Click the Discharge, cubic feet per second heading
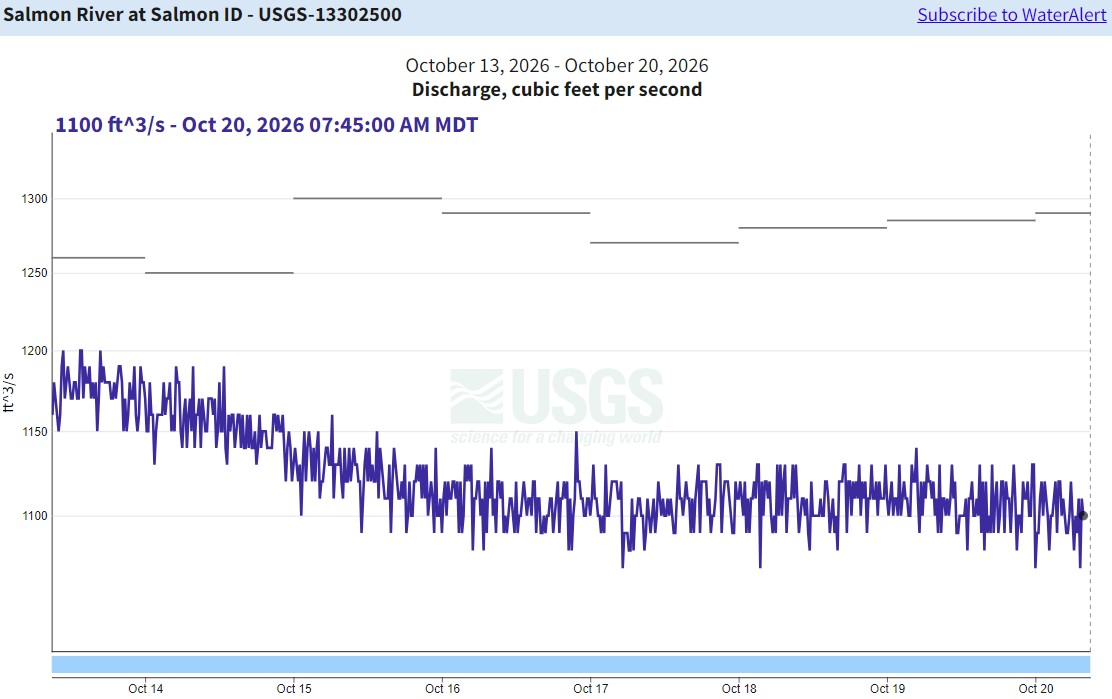This screenshot has height=699, width=1112. [557, 89]
